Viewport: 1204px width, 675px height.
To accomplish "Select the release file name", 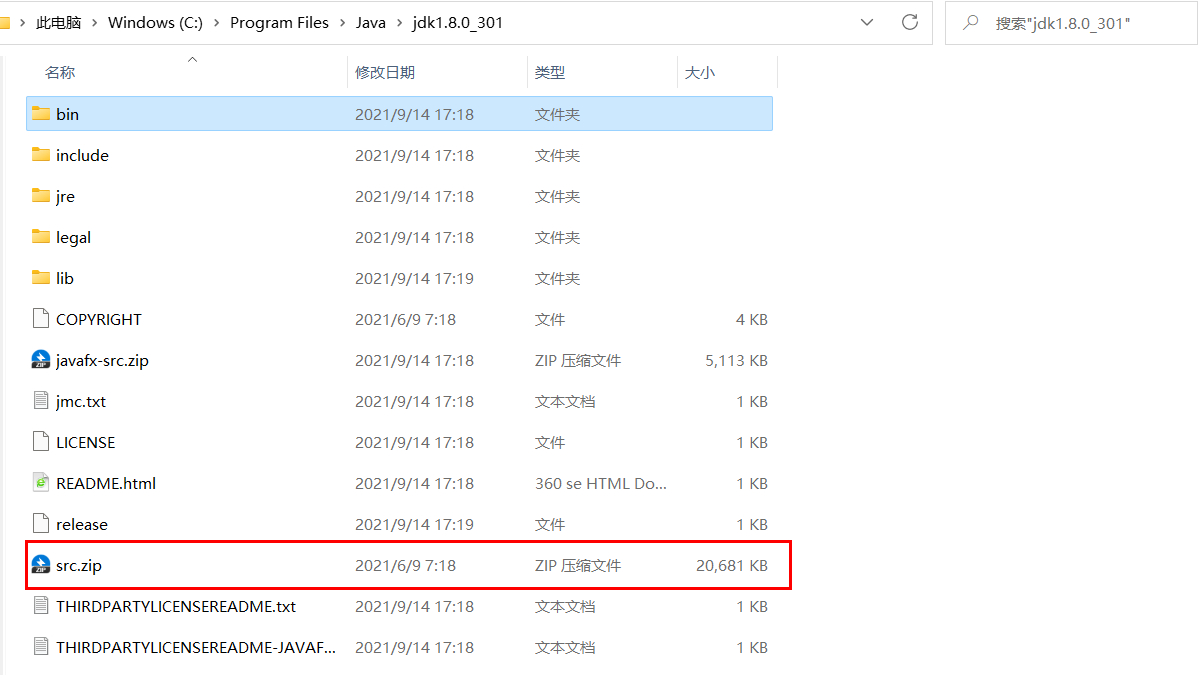I will click(x=82, y=524).
